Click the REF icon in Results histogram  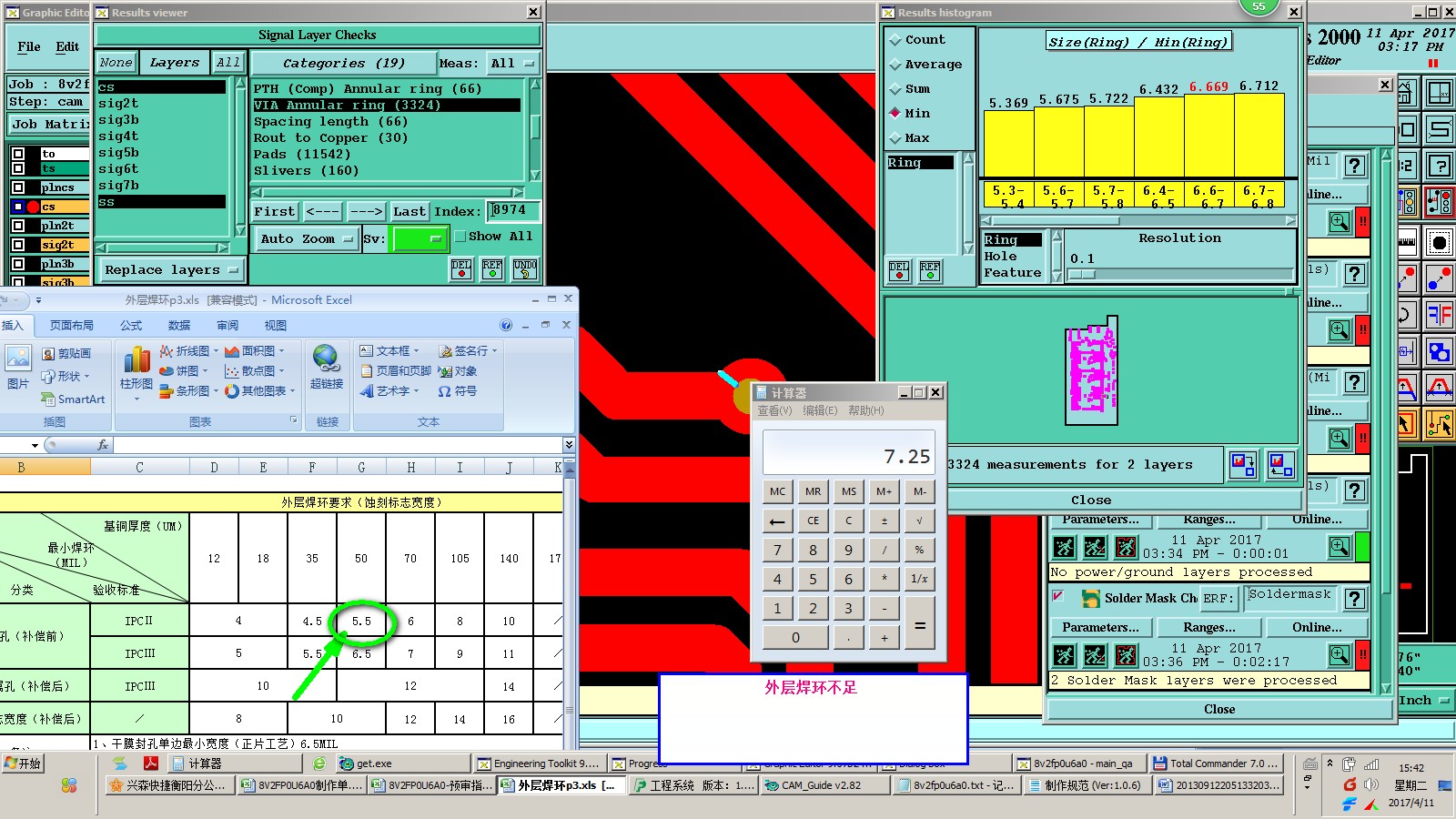click(930, 270)
